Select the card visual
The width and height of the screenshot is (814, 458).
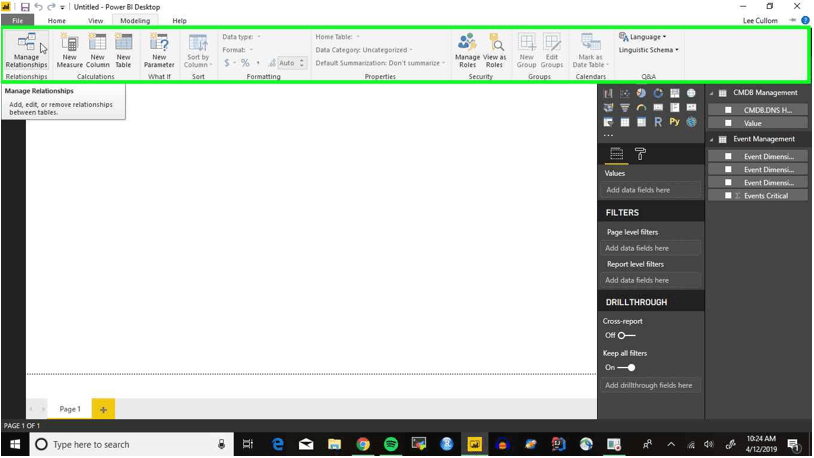(x=658, y=107)
